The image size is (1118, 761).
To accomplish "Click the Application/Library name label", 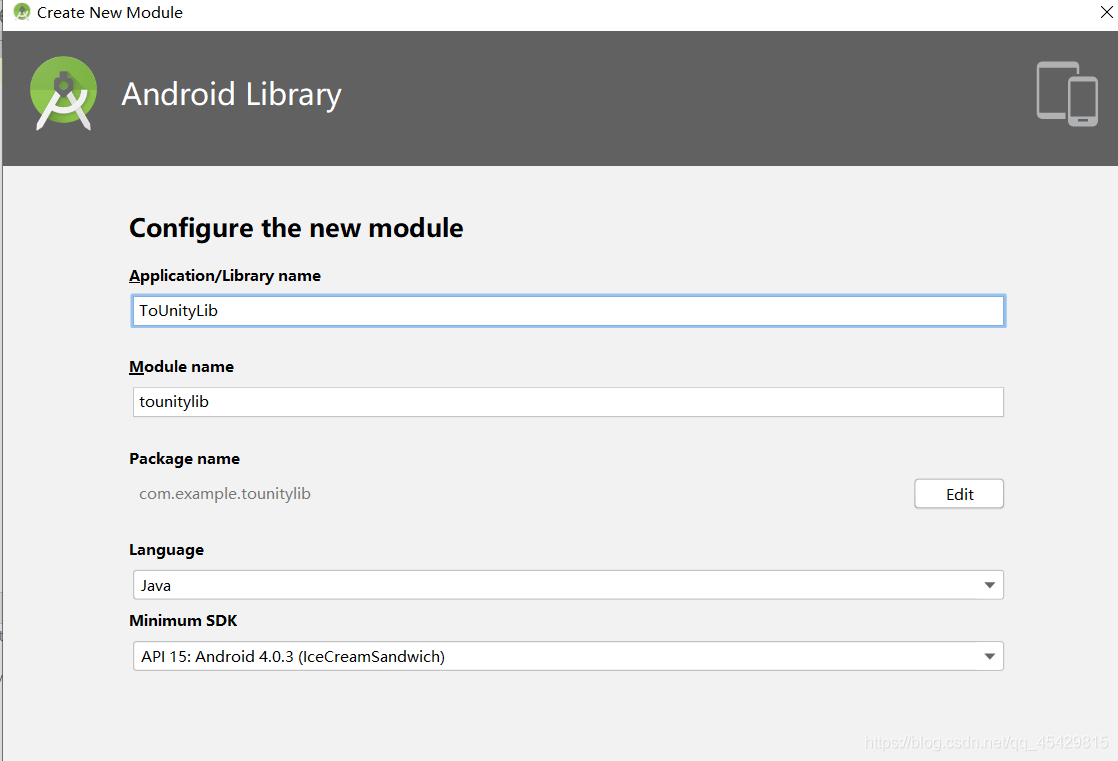I will pos(225,276).
